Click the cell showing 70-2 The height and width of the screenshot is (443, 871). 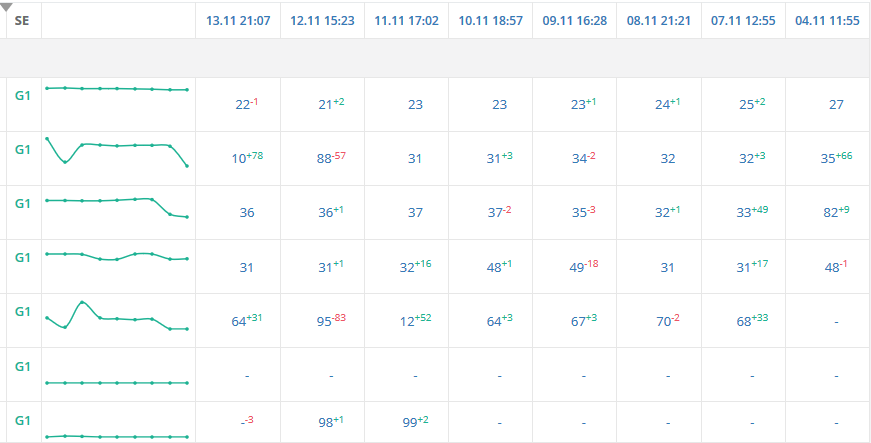coord(668,320)
